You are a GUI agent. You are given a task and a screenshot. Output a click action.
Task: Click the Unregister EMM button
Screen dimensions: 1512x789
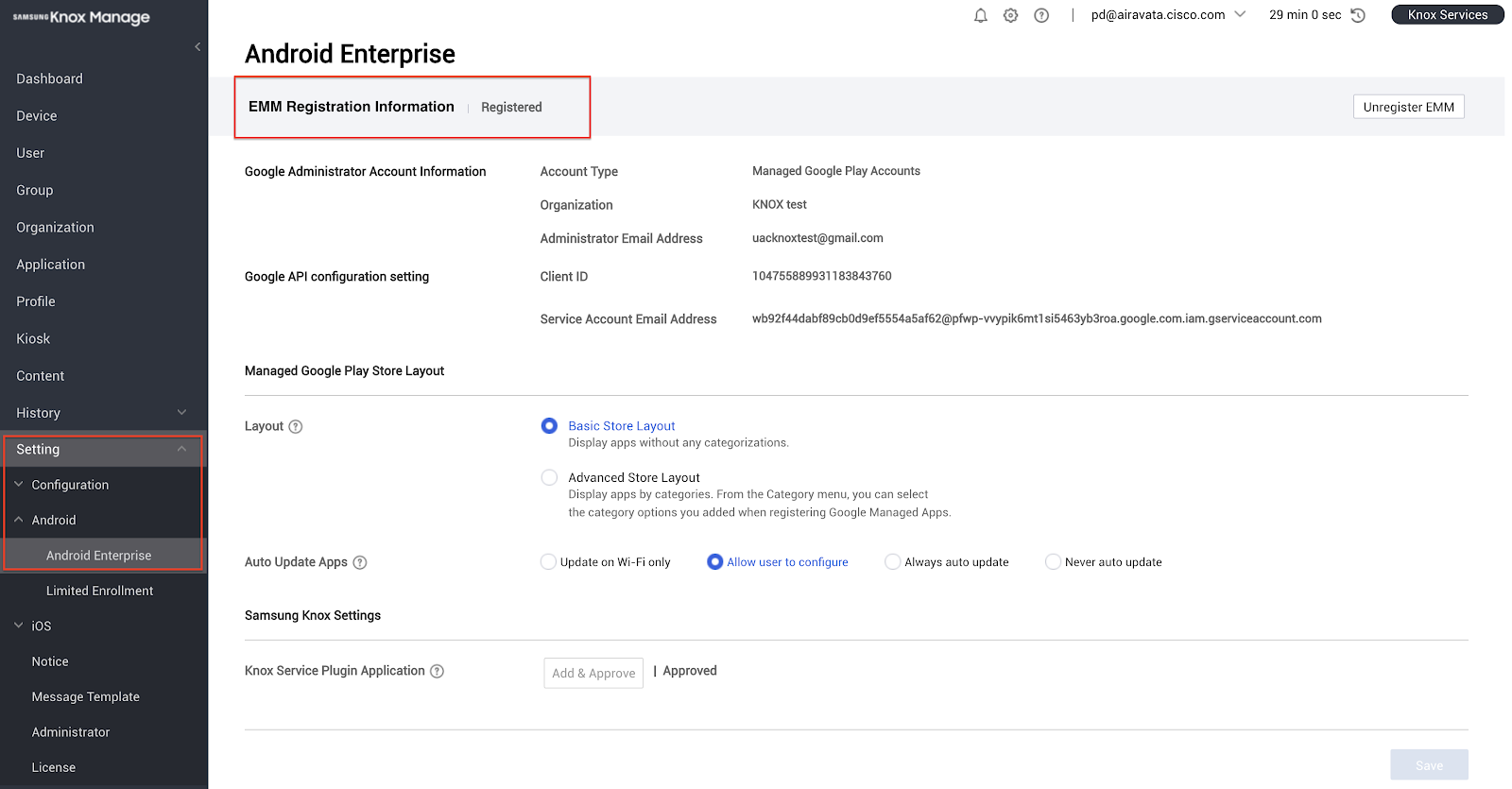[1408, 107]
